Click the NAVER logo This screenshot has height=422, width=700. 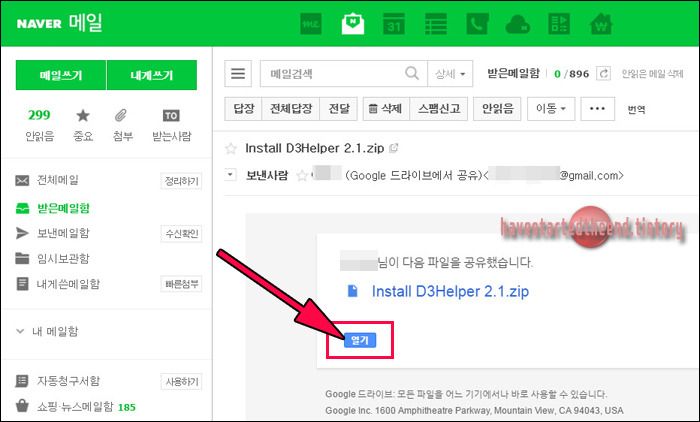[x=39, y=24]
